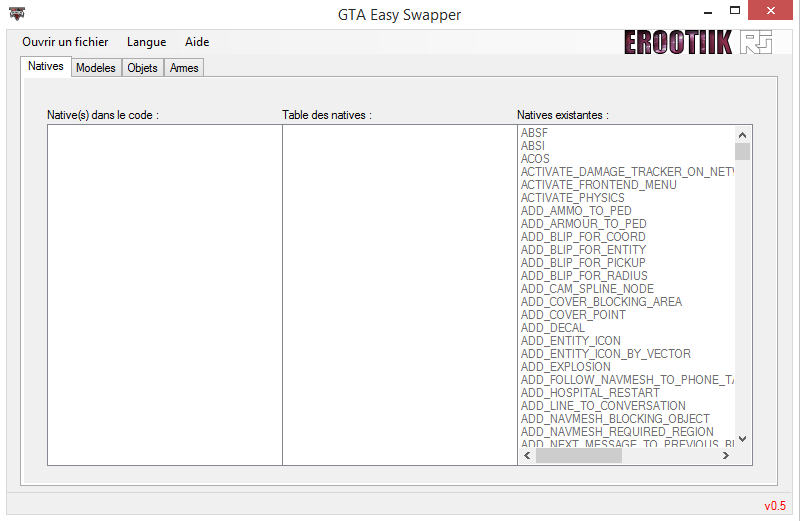Click the RT logo beside EROOTIIK

click(756, 42)
